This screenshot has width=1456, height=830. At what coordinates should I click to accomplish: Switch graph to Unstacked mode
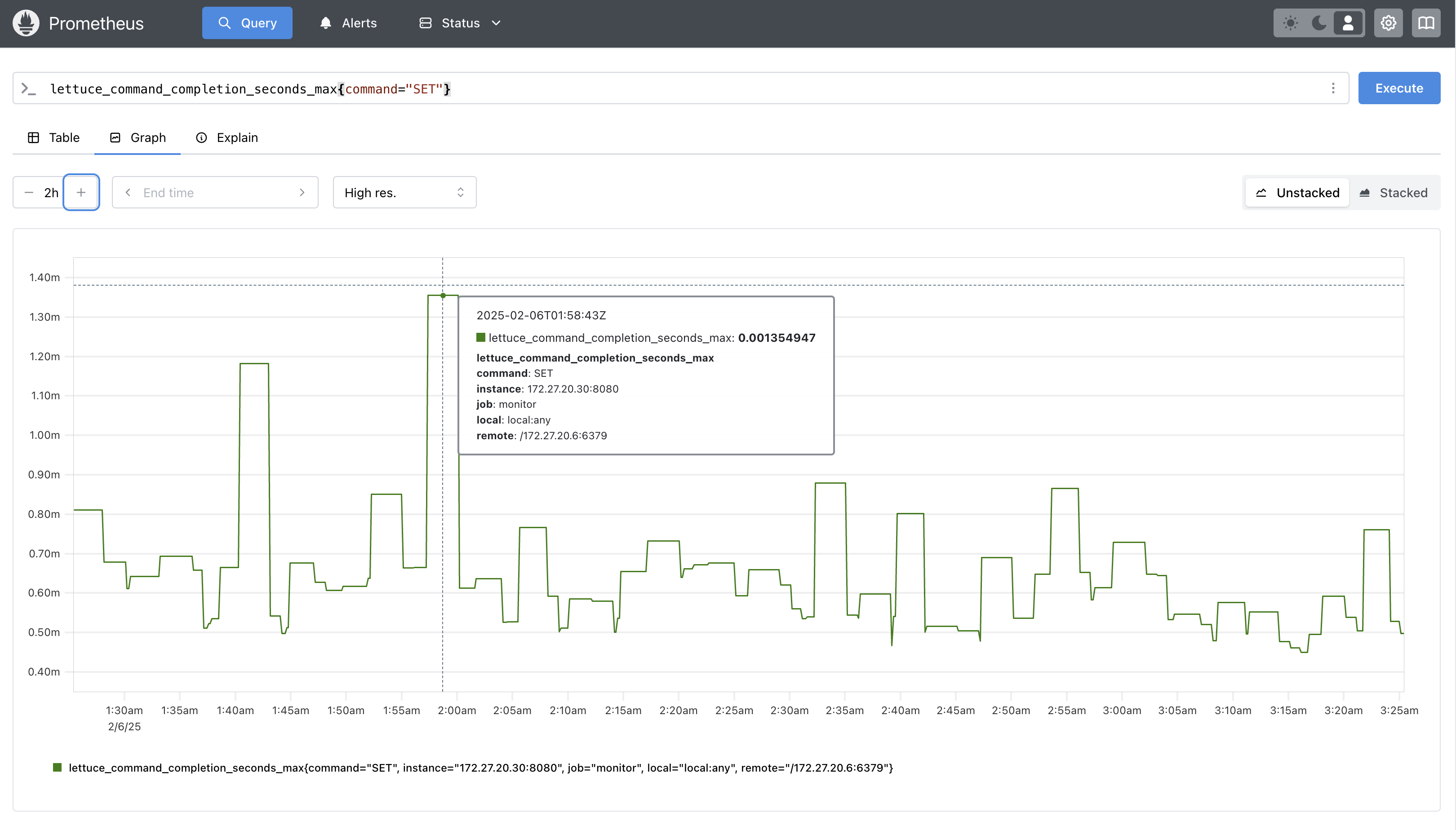tap(1297, 193)
